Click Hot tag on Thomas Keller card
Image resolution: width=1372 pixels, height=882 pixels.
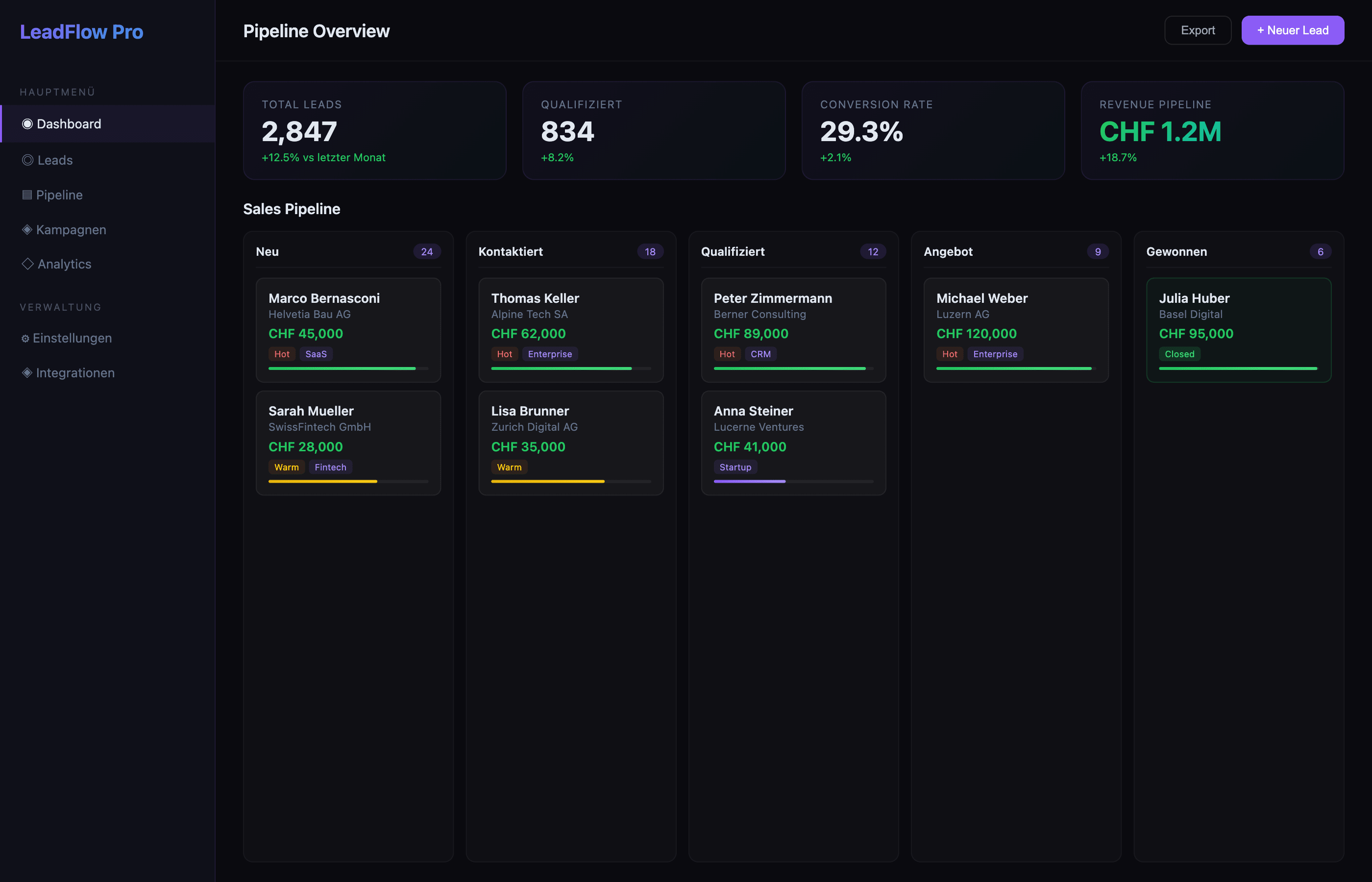coord(504,354)
